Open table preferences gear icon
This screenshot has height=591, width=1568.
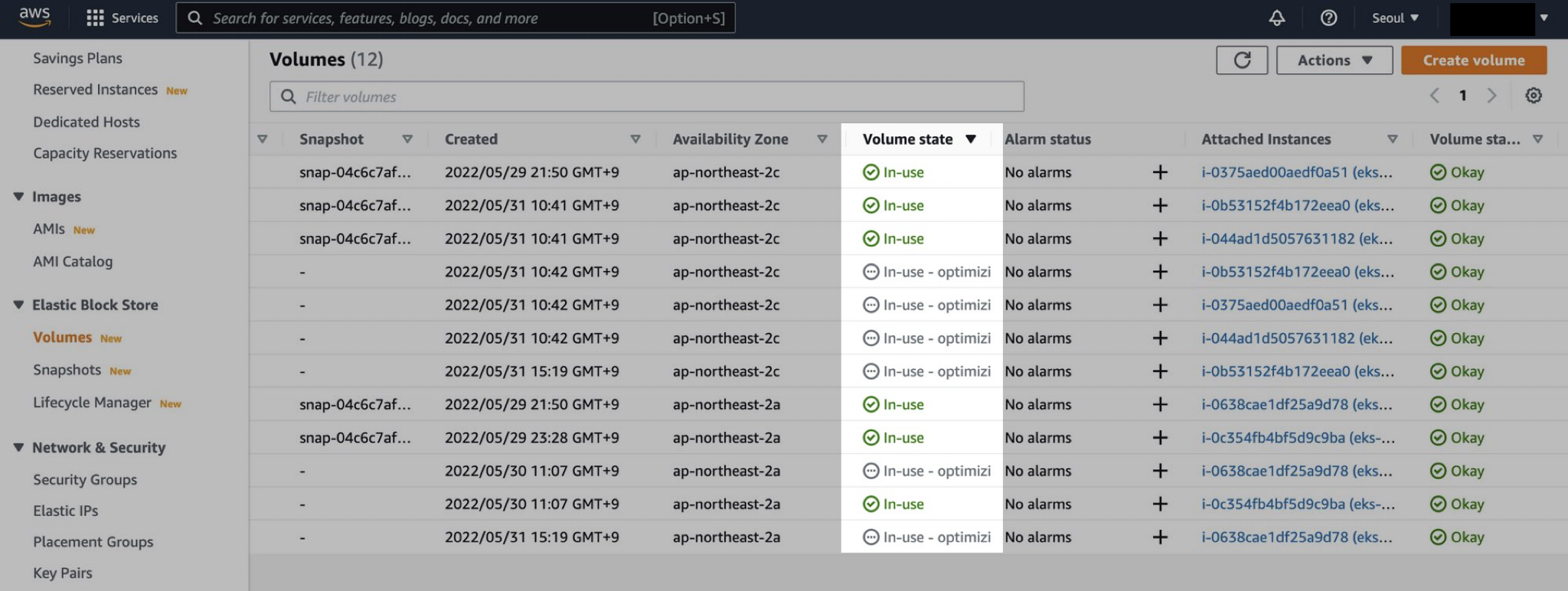coord(1533,96)
